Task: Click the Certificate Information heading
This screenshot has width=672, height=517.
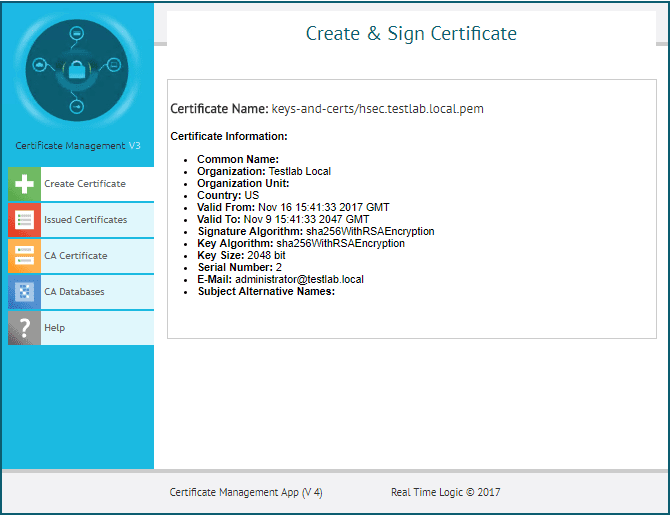Action: (x=229, y=136)
